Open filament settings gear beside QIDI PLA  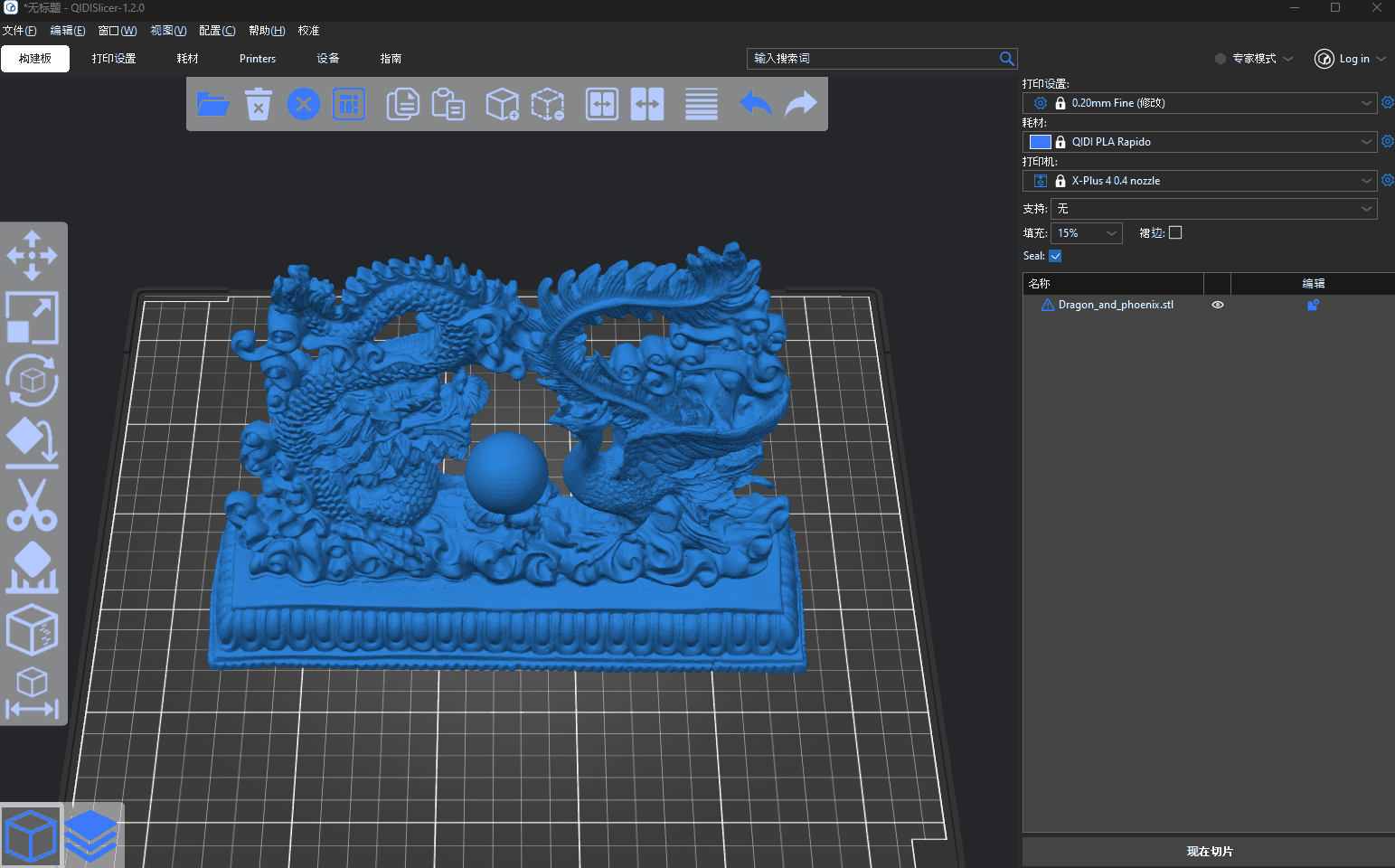pos(1388,142)
